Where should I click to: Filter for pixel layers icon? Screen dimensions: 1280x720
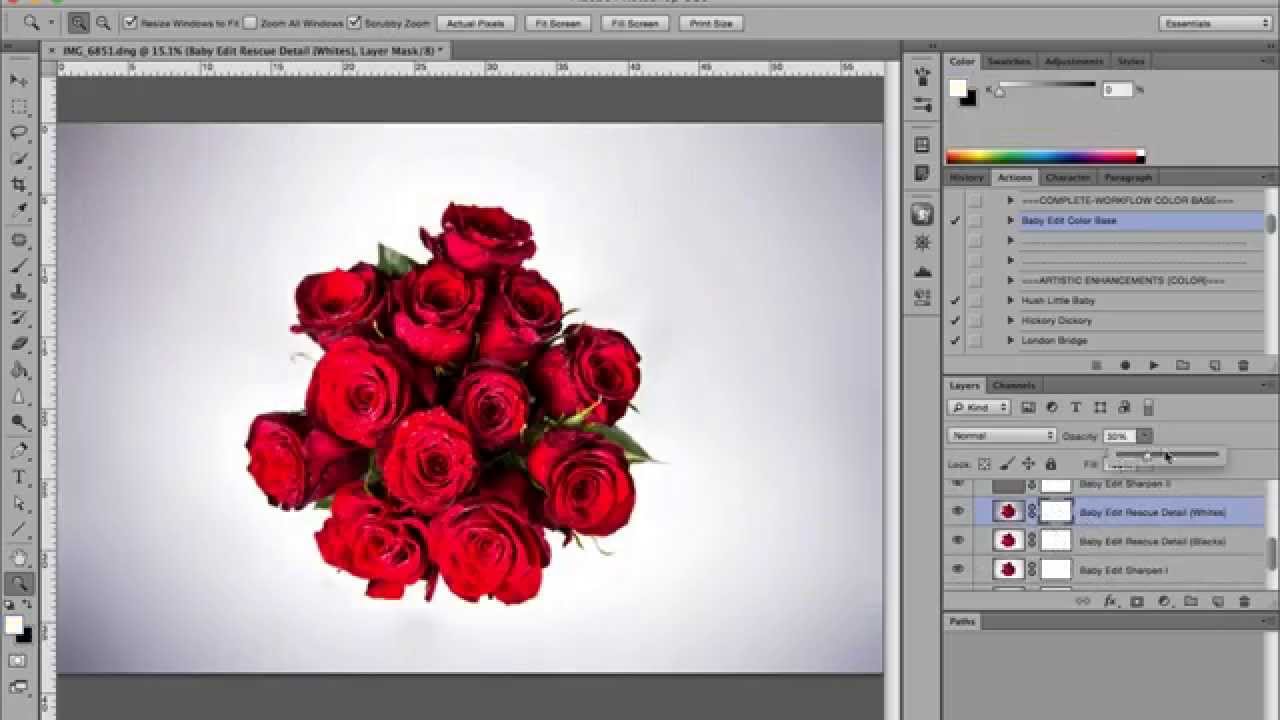(x=1028, y=407)
